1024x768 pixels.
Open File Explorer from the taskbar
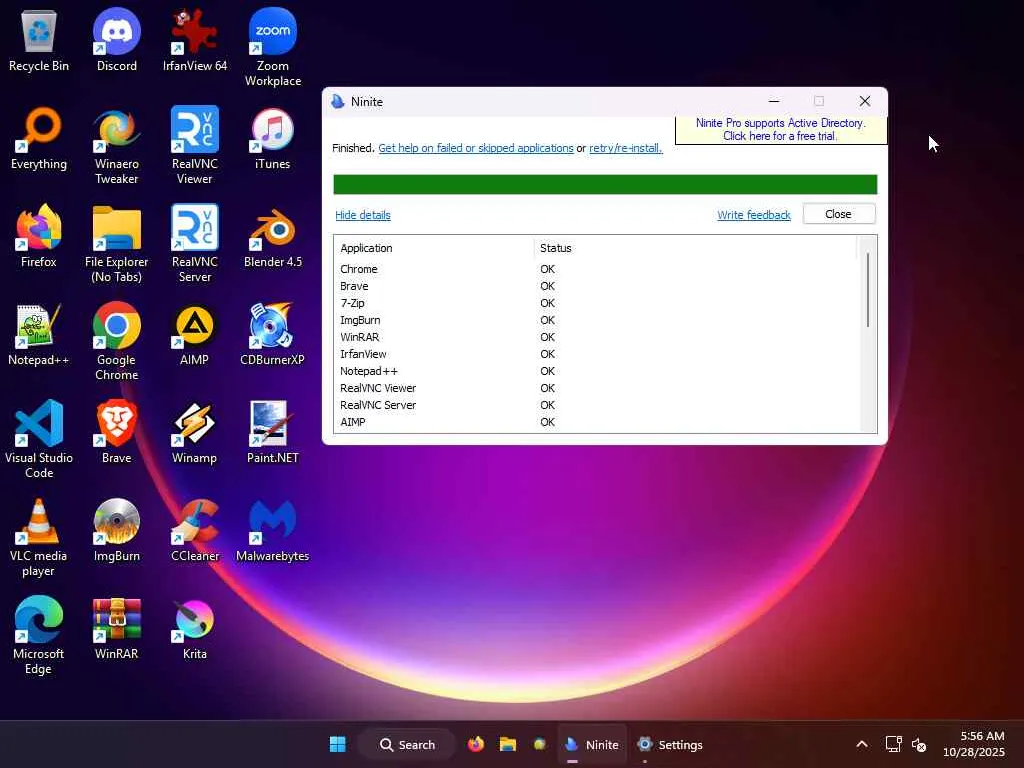coord(507,744)
